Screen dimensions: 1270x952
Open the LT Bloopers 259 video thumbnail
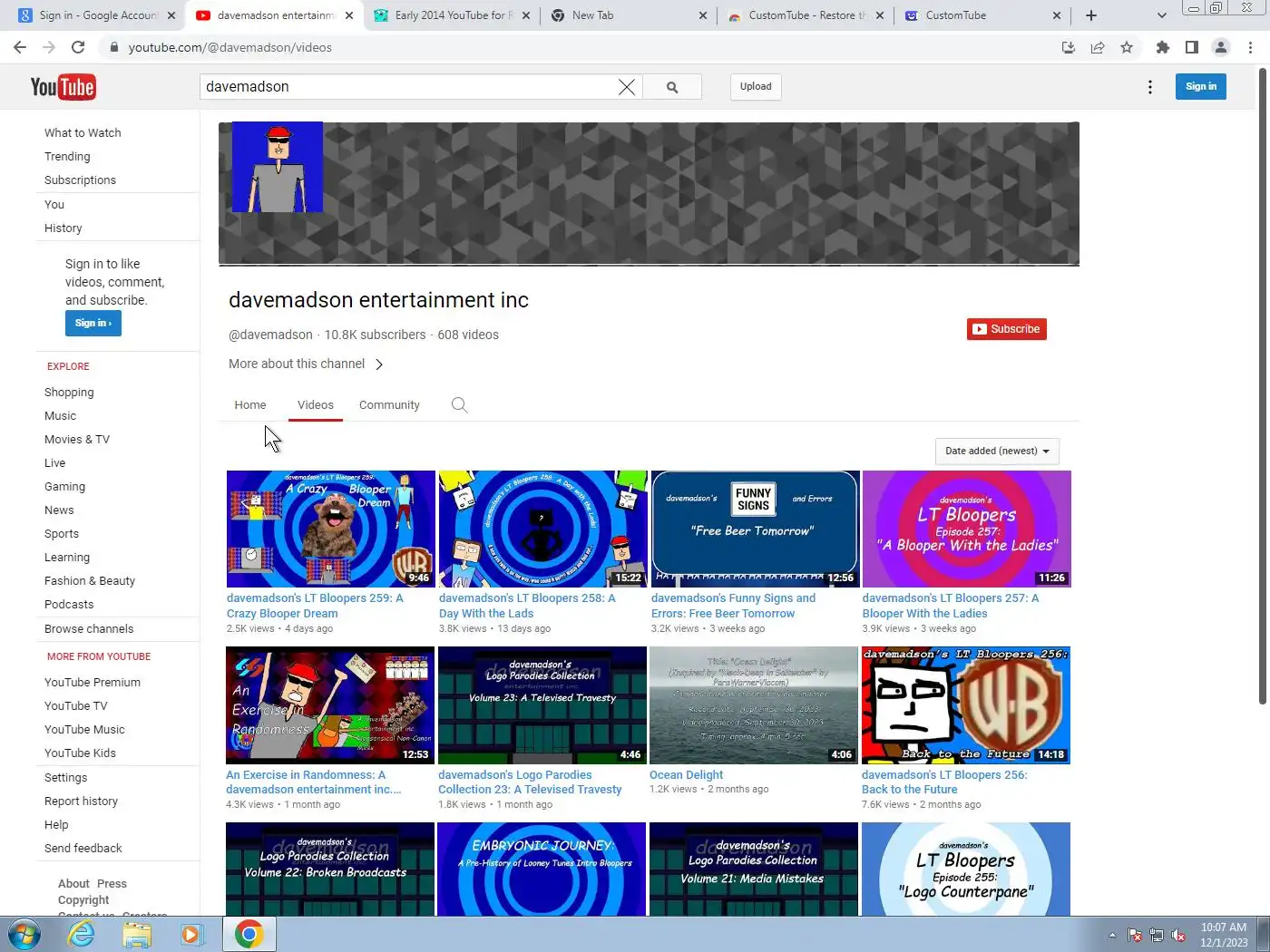tap(331, 529)
